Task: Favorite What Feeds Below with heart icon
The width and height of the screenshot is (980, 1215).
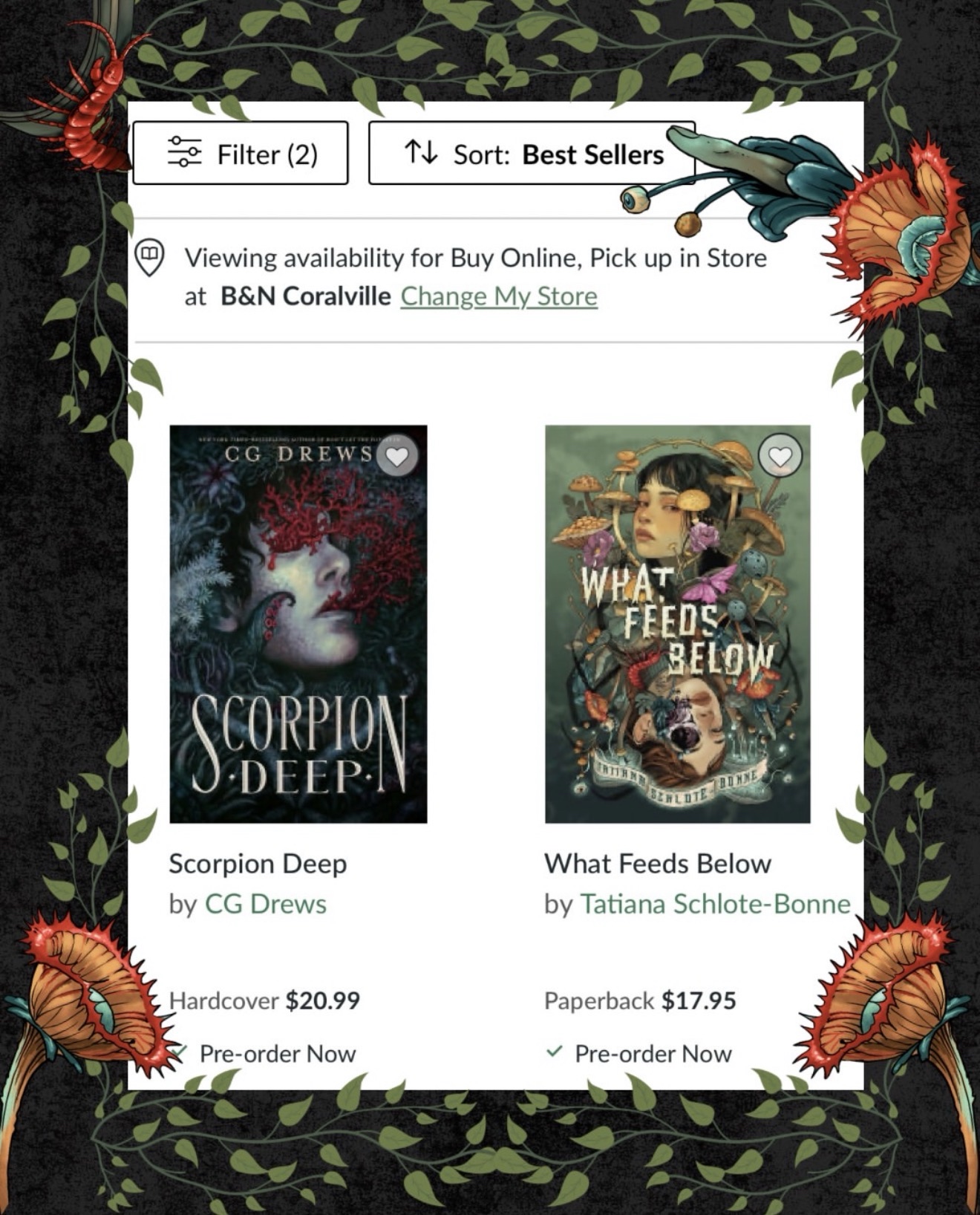Action: tap(780, 456)
